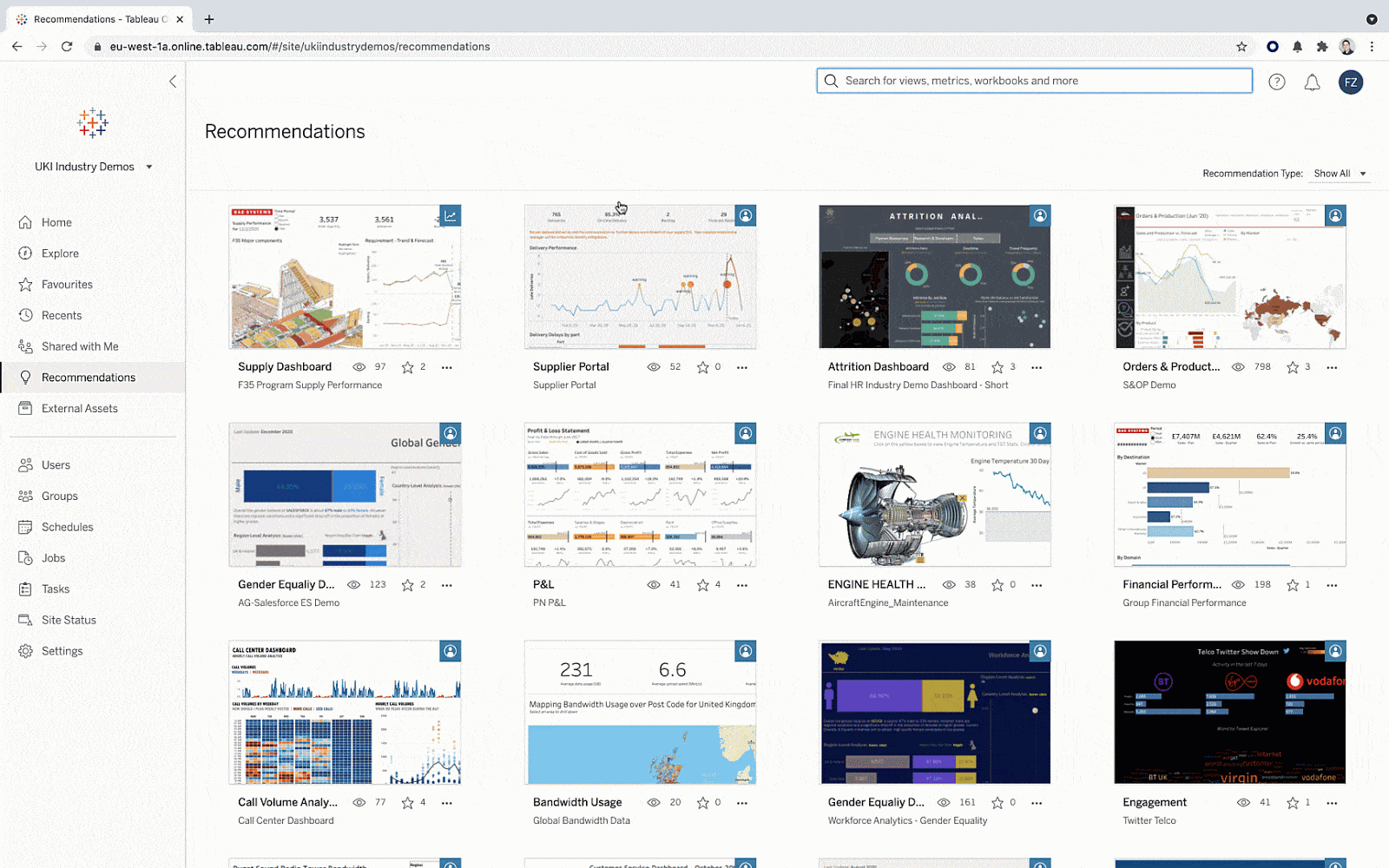Viewport: 1389px width, 868px height.
Task: Click the browser bookmark star in address bar
Action: pos(1241,47)
